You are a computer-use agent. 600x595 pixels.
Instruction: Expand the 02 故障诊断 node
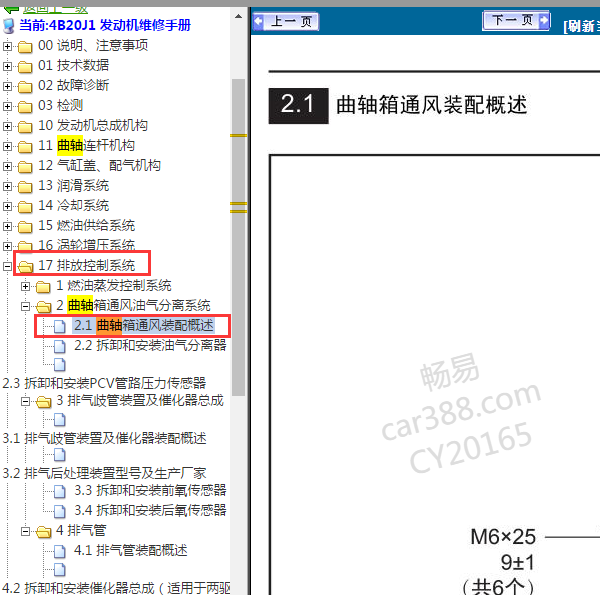click(7, 86)
